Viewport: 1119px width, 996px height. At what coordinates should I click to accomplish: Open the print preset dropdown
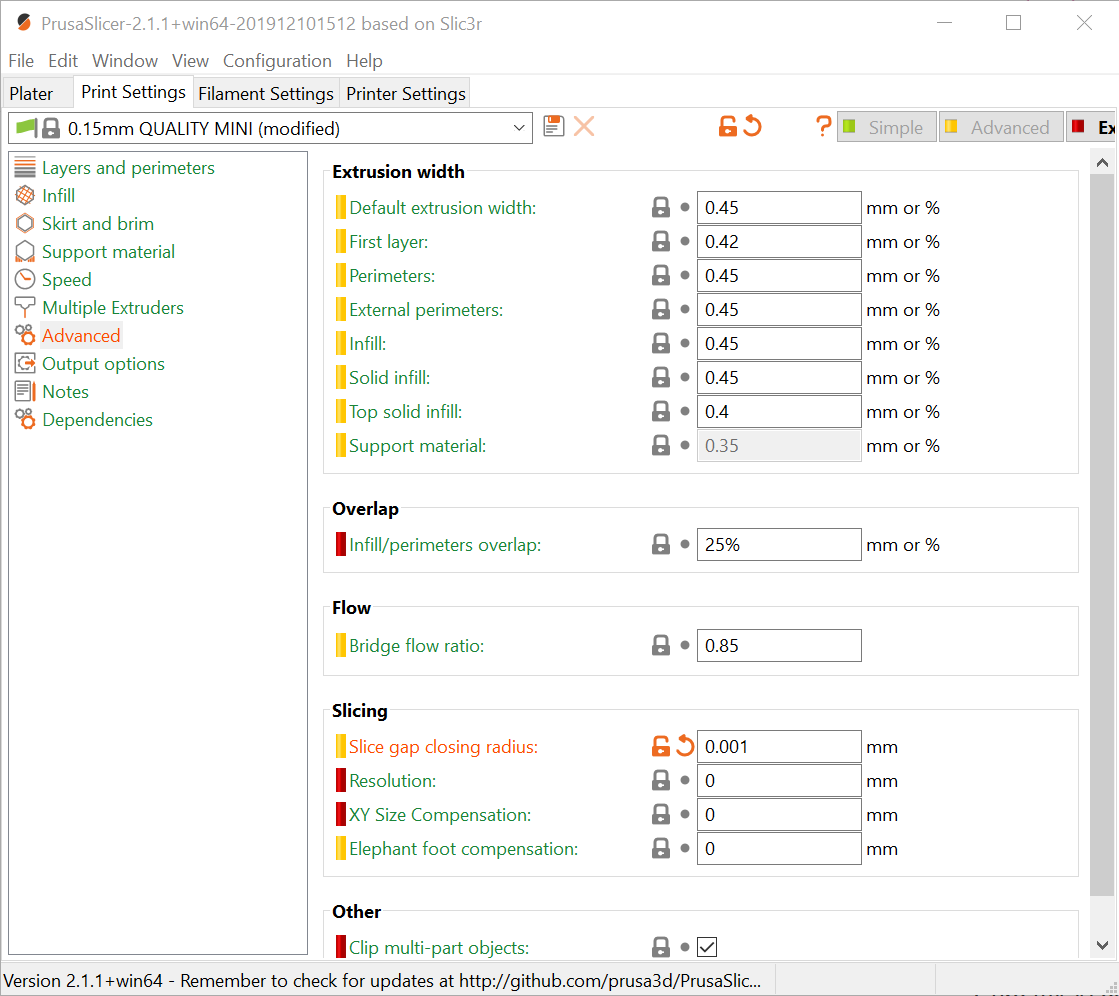coord(519,128)
